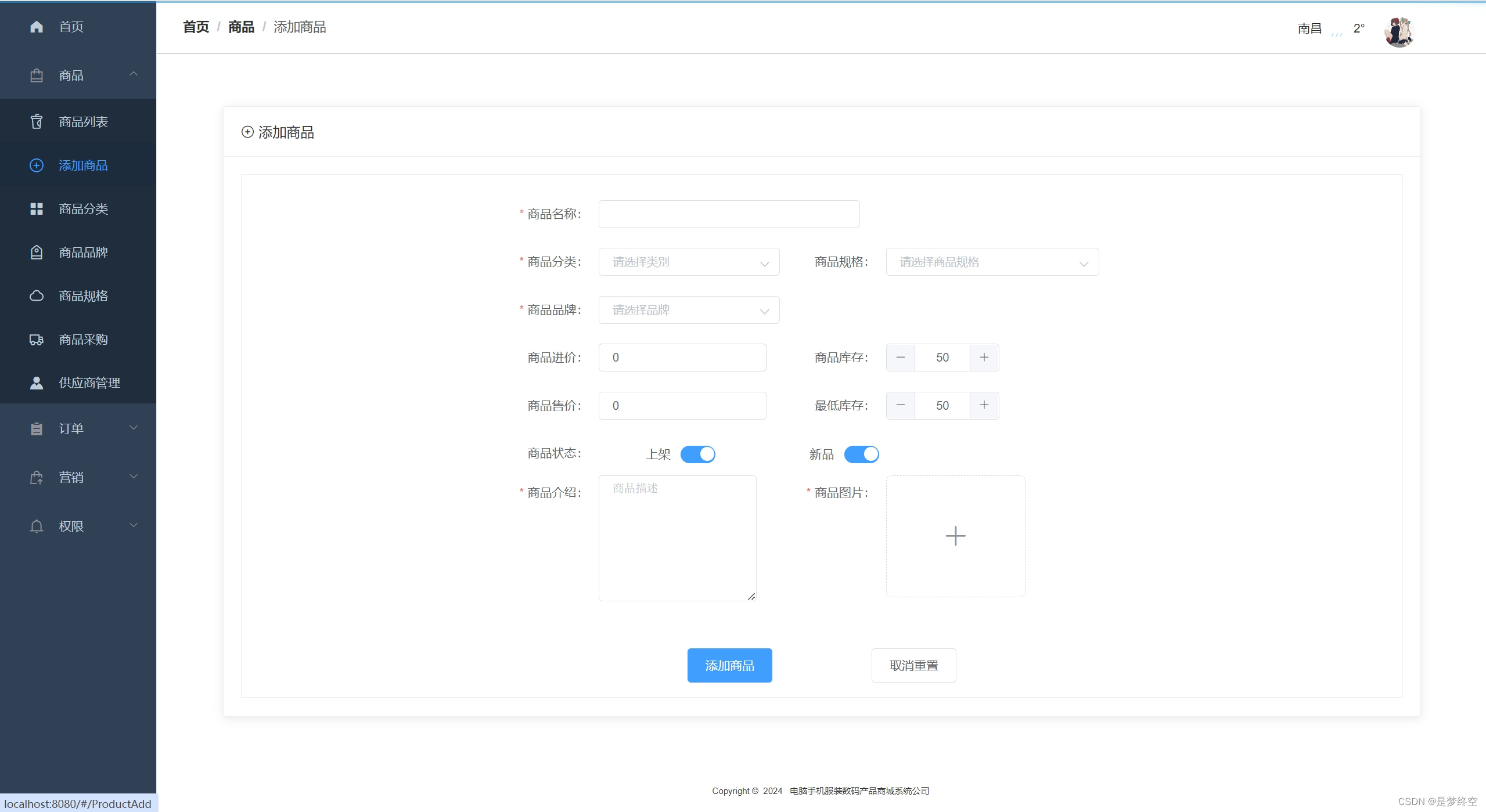Click the home icon in sidebar
Image resolution: width=1486 pixels, height=812 pixels.
(37, 27)
